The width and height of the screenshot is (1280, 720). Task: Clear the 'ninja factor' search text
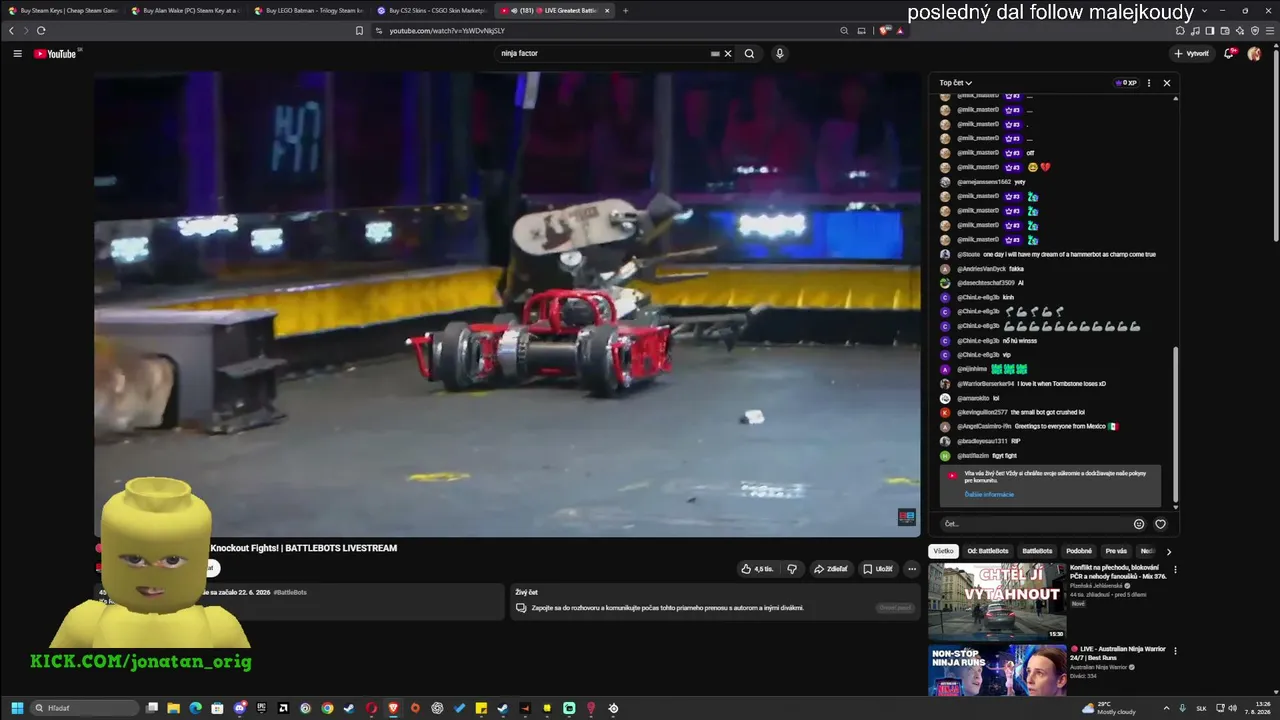click(728, 54)
